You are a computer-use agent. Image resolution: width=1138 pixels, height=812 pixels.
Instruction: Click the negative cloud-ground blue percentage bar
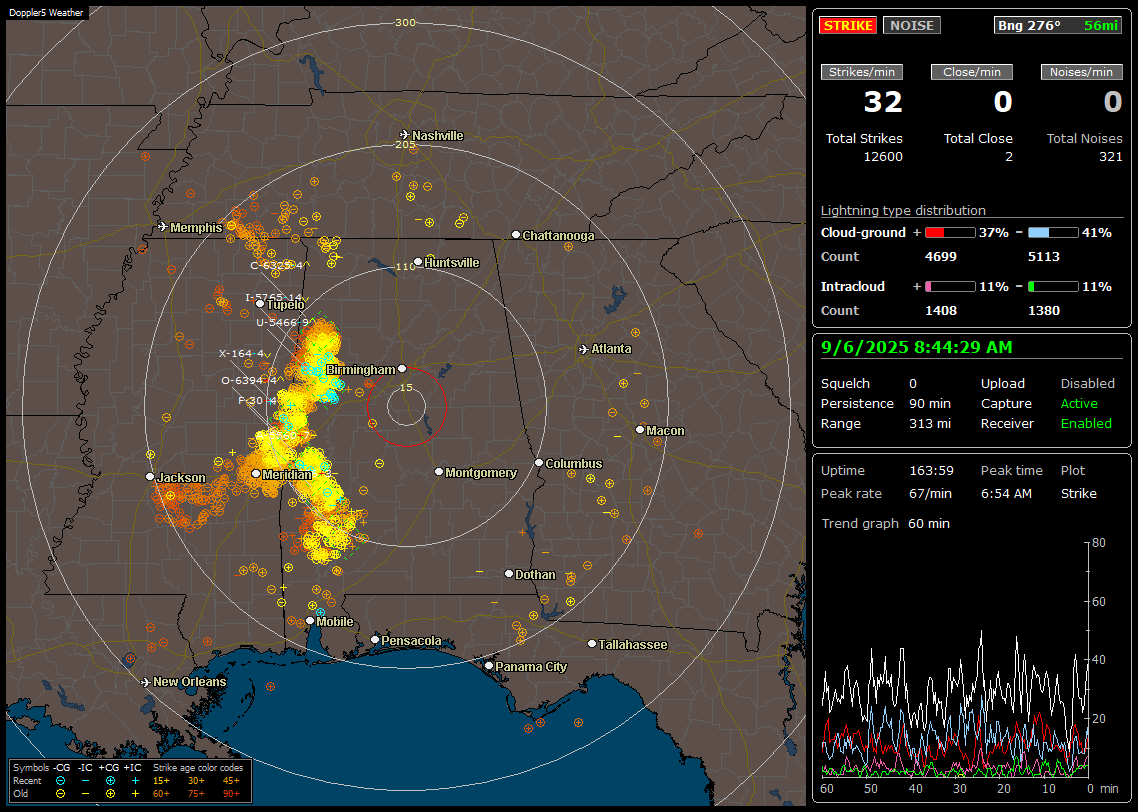pyautogui.click(x=1053, y=233)
